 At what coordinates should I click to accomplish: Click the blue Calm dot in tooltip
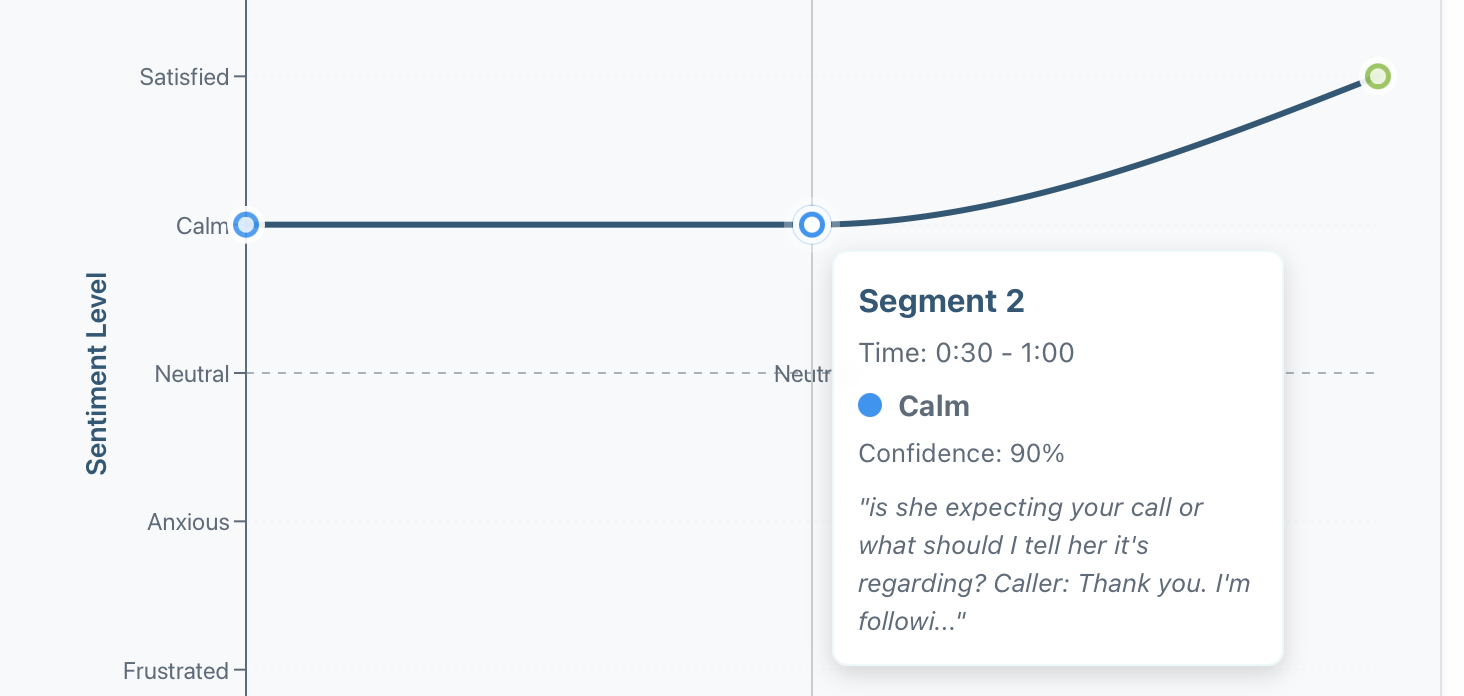tap(870, 405)
